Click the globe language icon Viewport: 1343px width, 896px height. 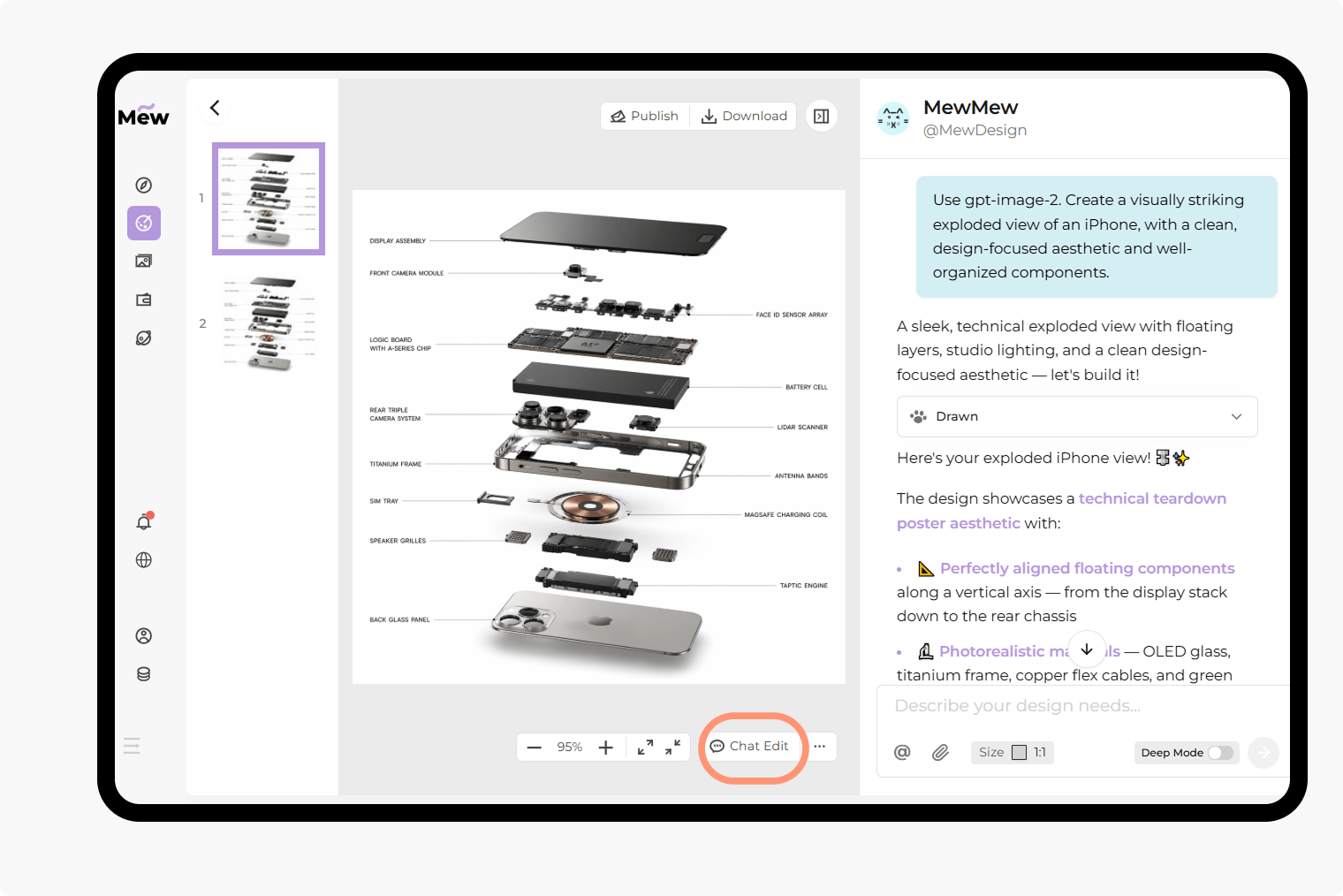click(x=144, y=560)
